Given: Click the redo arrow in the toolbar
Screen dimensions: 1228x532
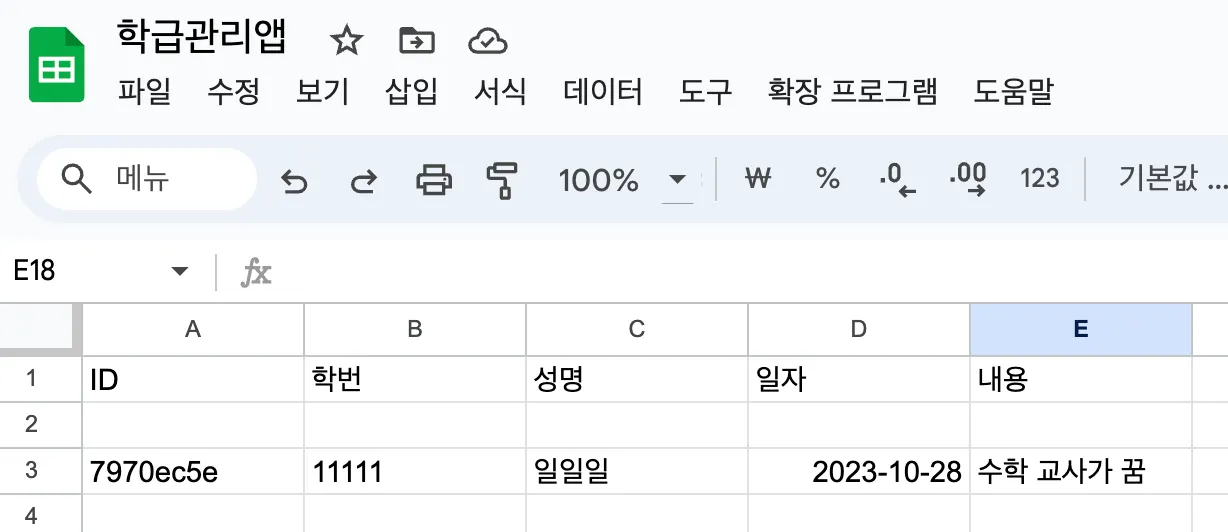Looking at the screenshot, I should pos(363,181).
